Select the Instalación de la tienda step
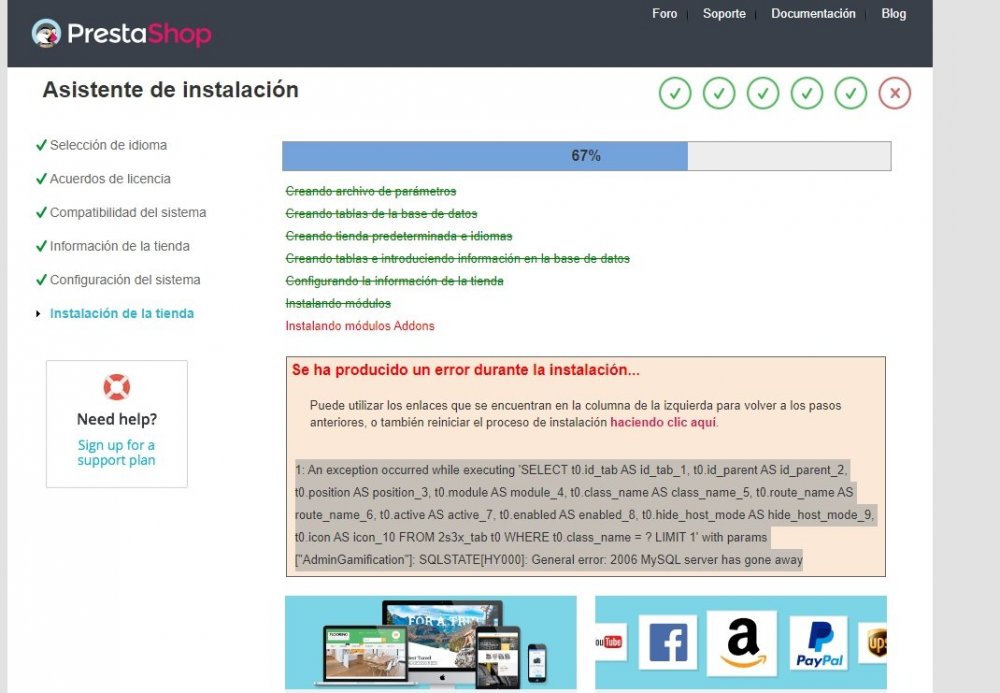Image resolution: width=1000 pixels, height=693 pixels. [121, 313]
